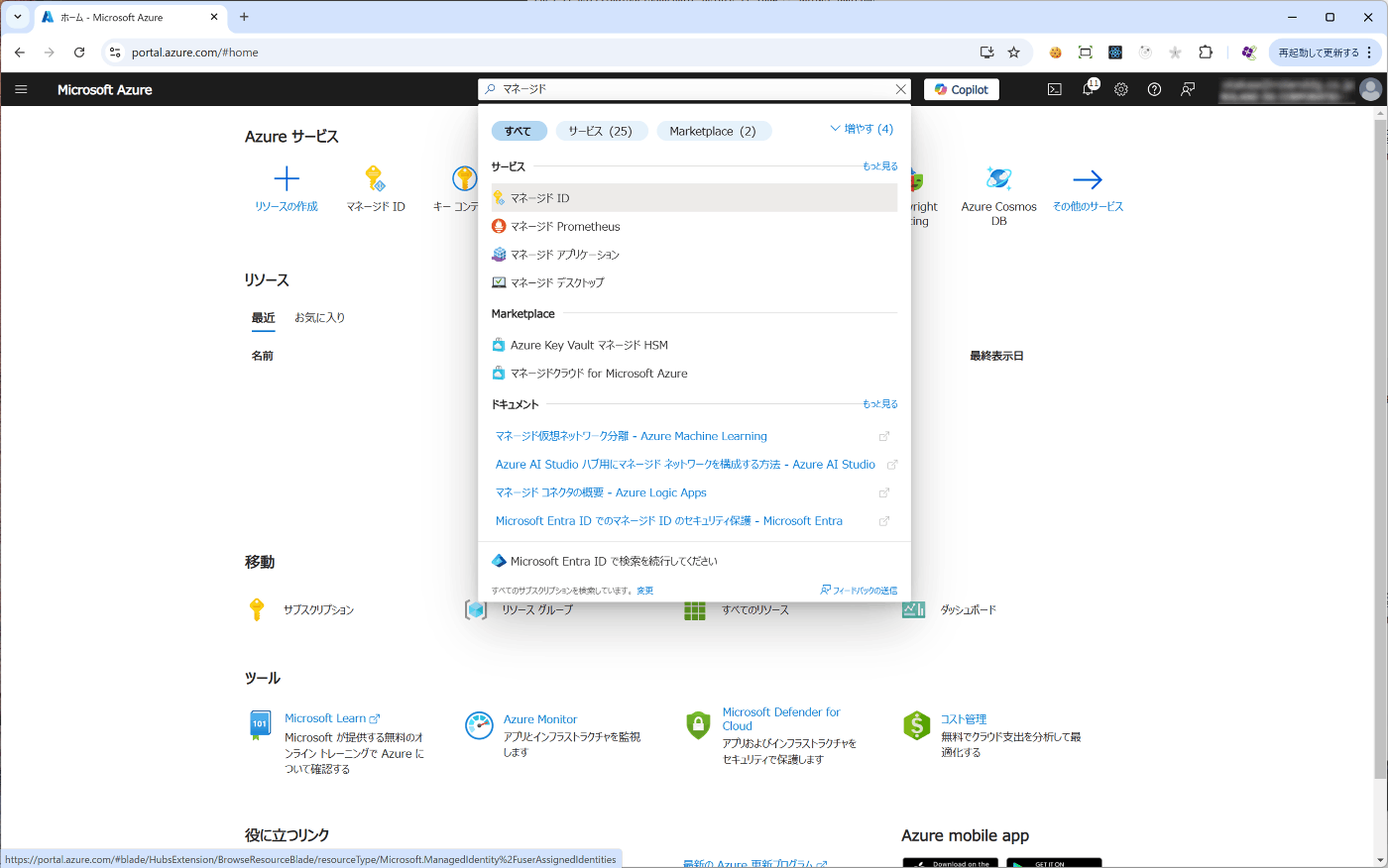
Task: Open ダッシュボード navigation item
Action: pyautogui.click(x=969, y=610)
